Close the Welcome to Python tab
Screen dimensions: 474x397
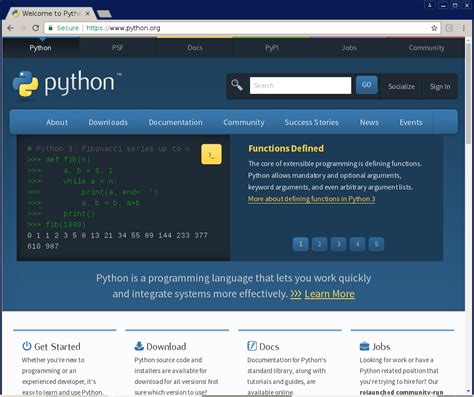pos(87,13)
